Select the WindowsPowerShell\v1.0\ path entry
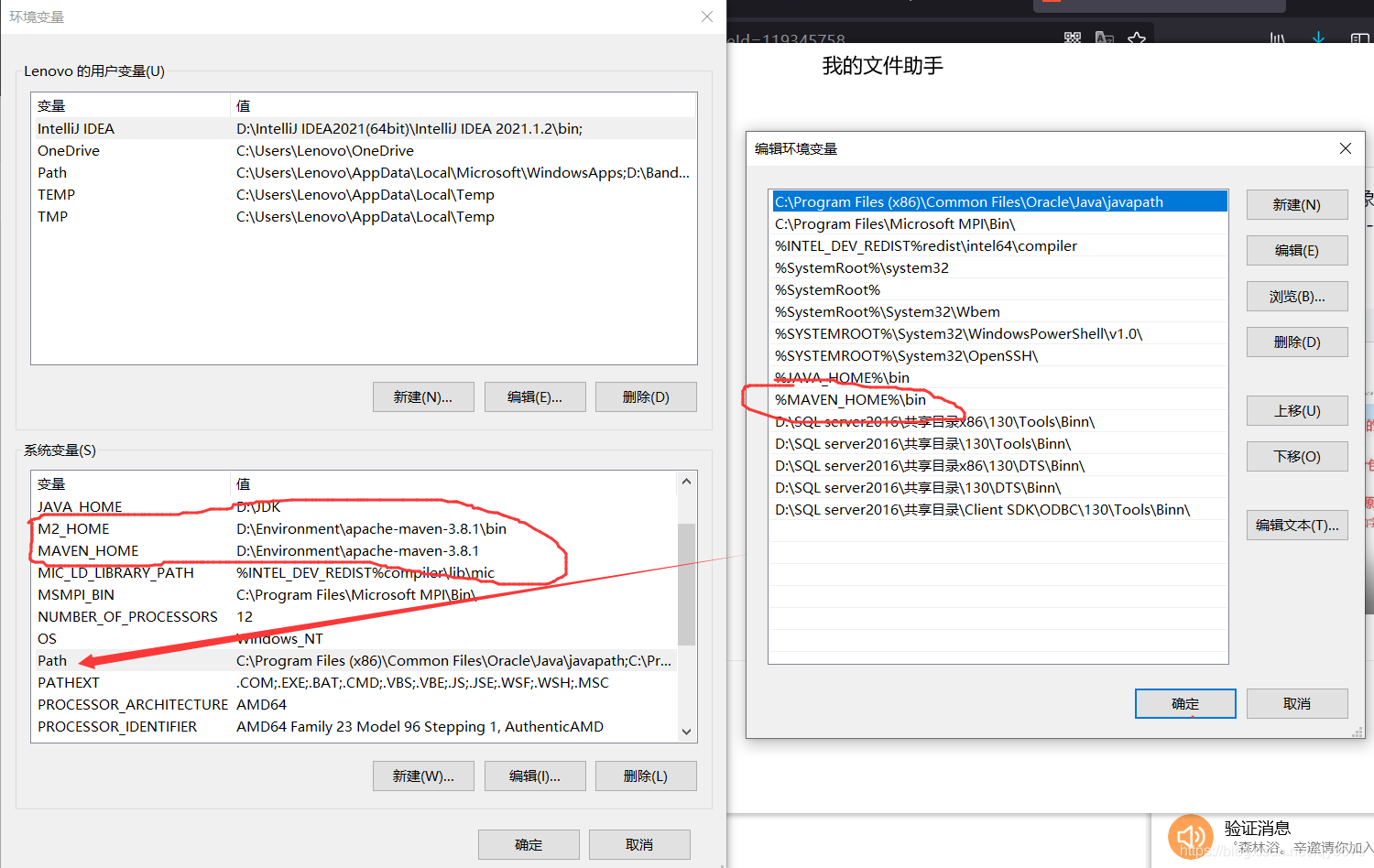 pyautogui.click(x=998, y=333)
